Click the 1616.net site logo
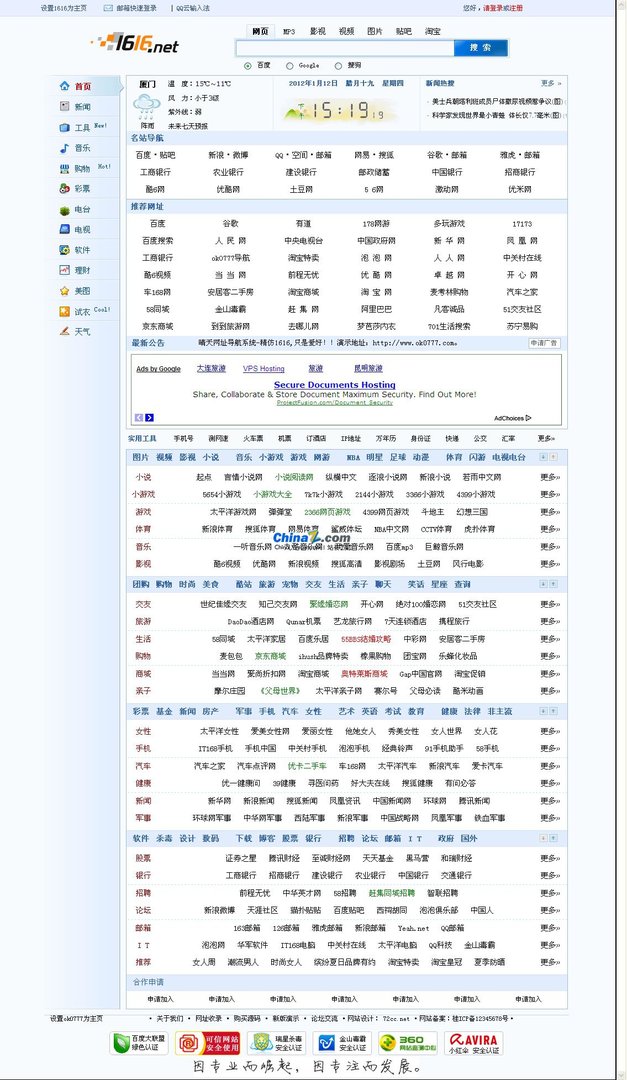The width and height of the screenshot is (627, 1080). coord(135,43)
